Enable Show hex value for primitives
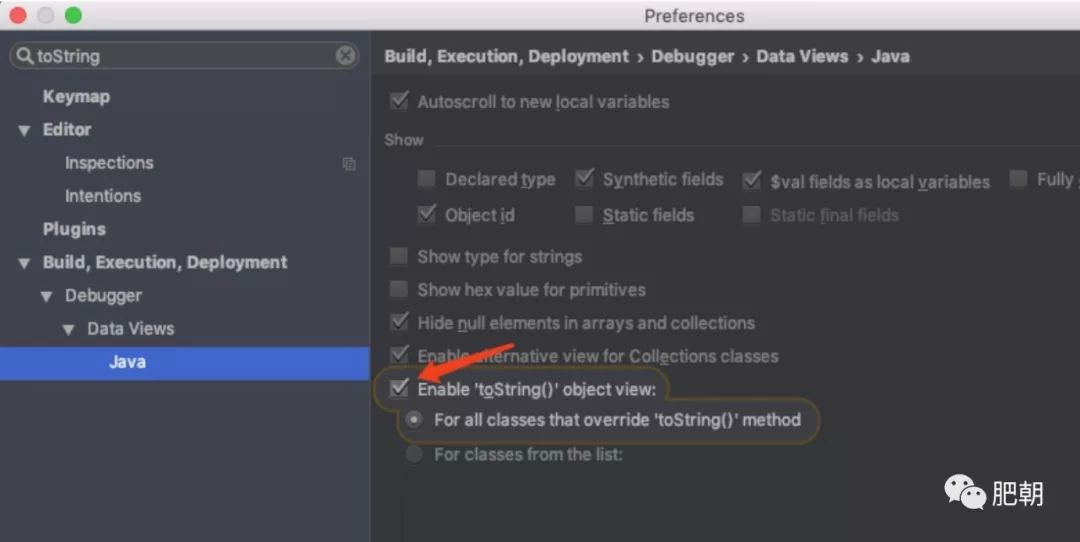1080x542 pixels. (x=400, y=290)
